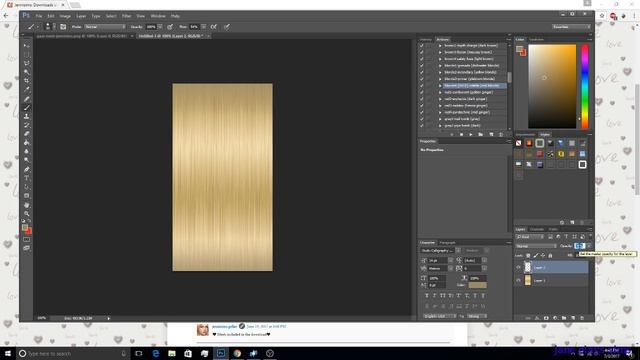
Task: Create new action in Actions panel
Action: [x=491, y=134]
